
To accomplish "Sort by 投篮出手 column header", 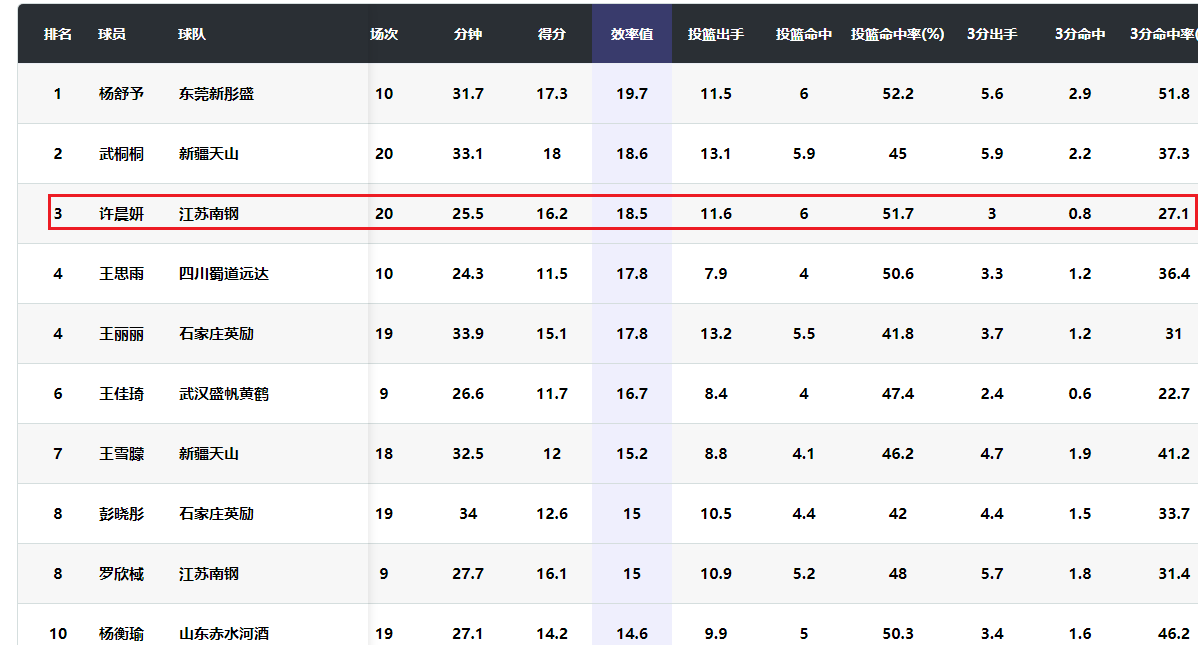I will (716, 34).
